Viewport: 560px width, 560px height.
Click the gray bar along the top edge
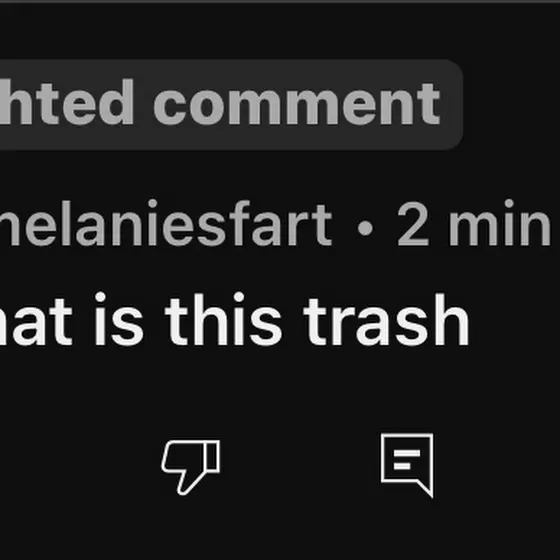280,1
